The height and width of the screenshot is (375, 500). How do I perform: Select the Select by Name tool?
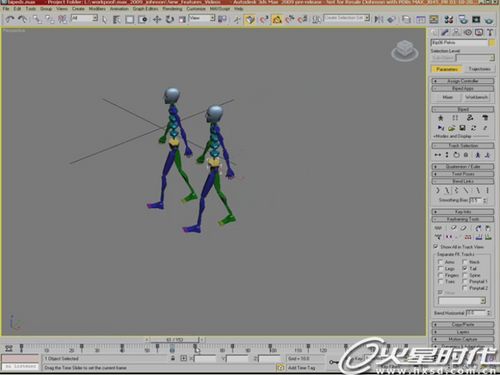(x=117, y=20)
